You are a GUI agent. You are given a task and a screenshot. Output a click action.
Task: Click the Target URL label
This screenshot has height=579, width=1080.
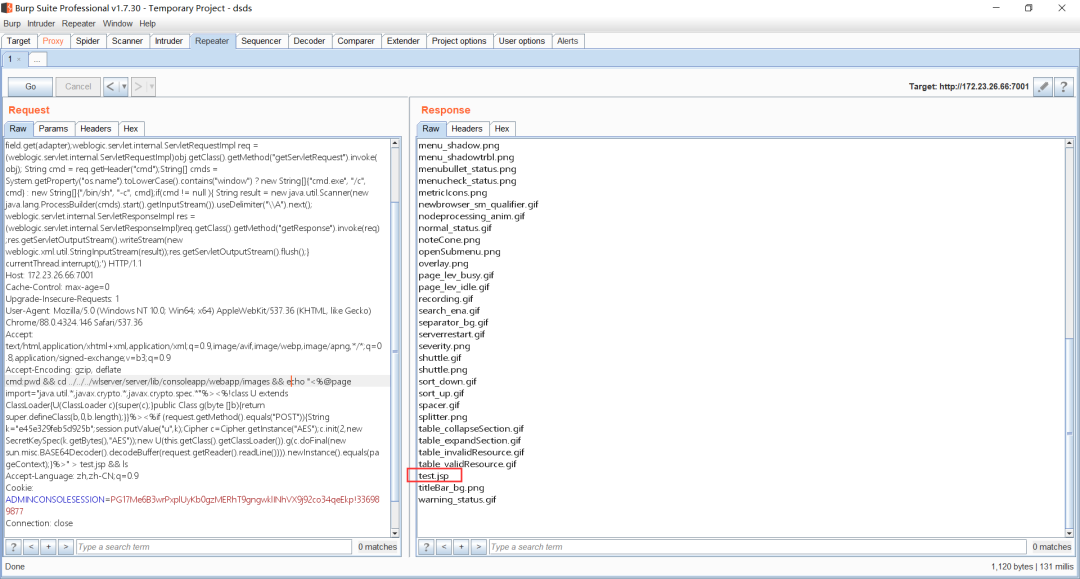click(x=968, y=87)
